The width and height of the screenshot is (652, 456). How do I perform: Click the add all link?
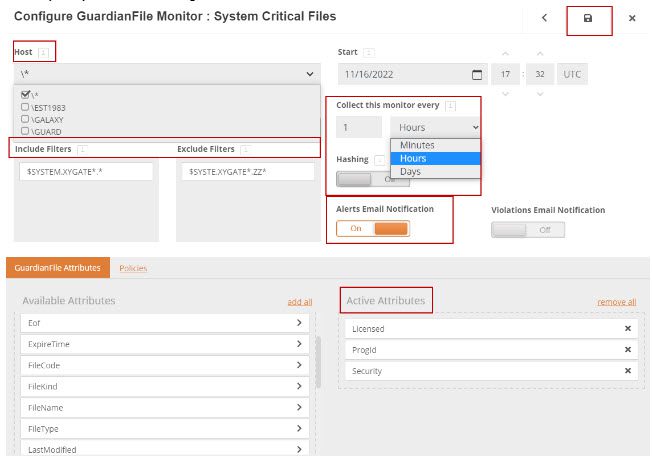[x=300, y=302]
